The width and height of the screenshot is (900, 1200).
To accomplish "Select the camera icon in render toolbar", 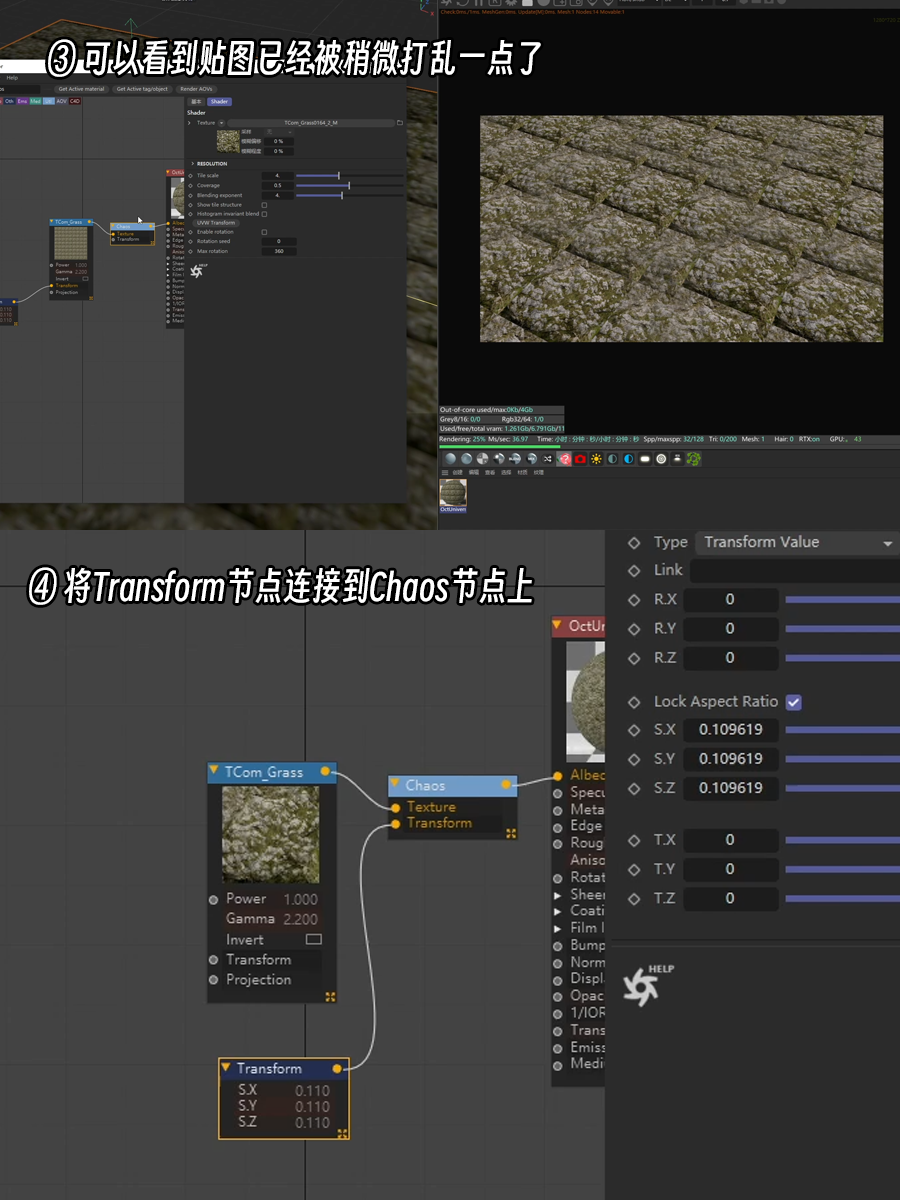I will pyautogui.click(x=580, y=459).
